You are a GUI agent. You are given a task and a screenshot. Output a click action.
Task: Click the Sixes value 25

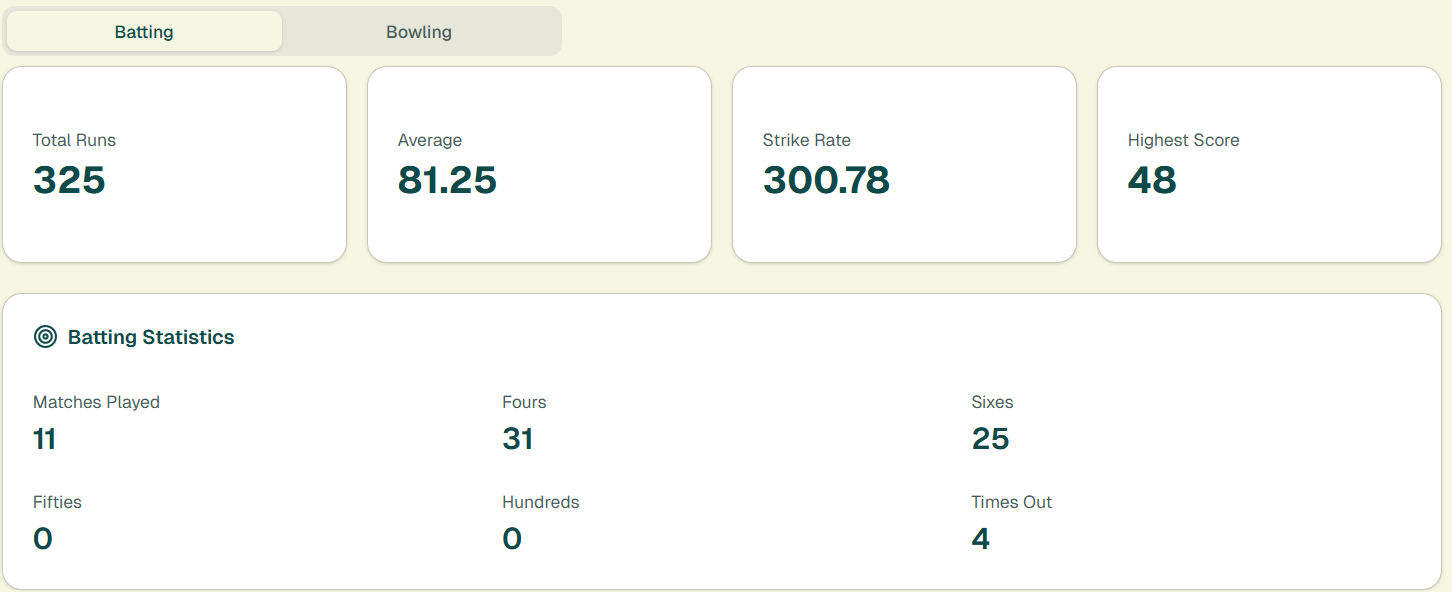tap(990, 438)
